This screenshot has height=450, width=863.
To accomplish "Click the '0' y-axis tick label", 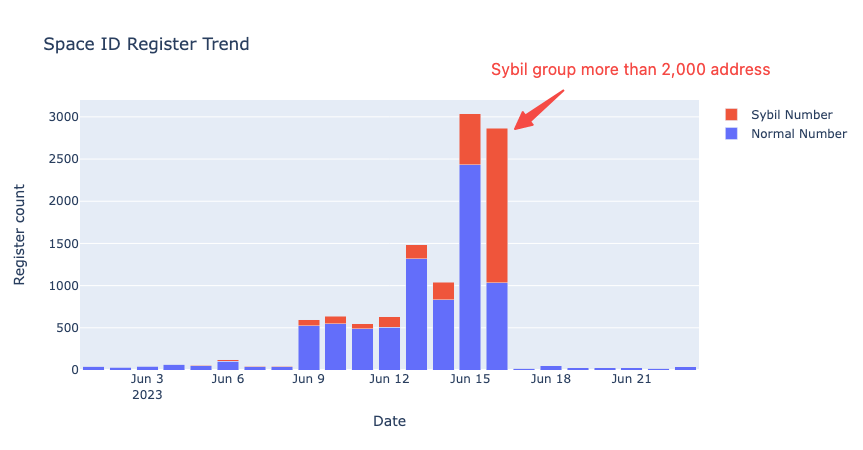I will pyautogui.click(x=75, y=370).
